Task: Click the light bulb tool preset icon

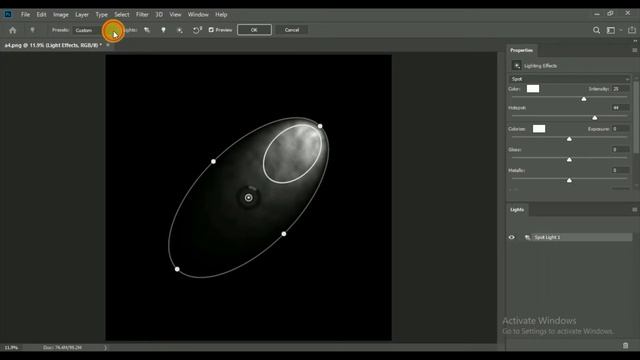Action: (x=32, y=30)
